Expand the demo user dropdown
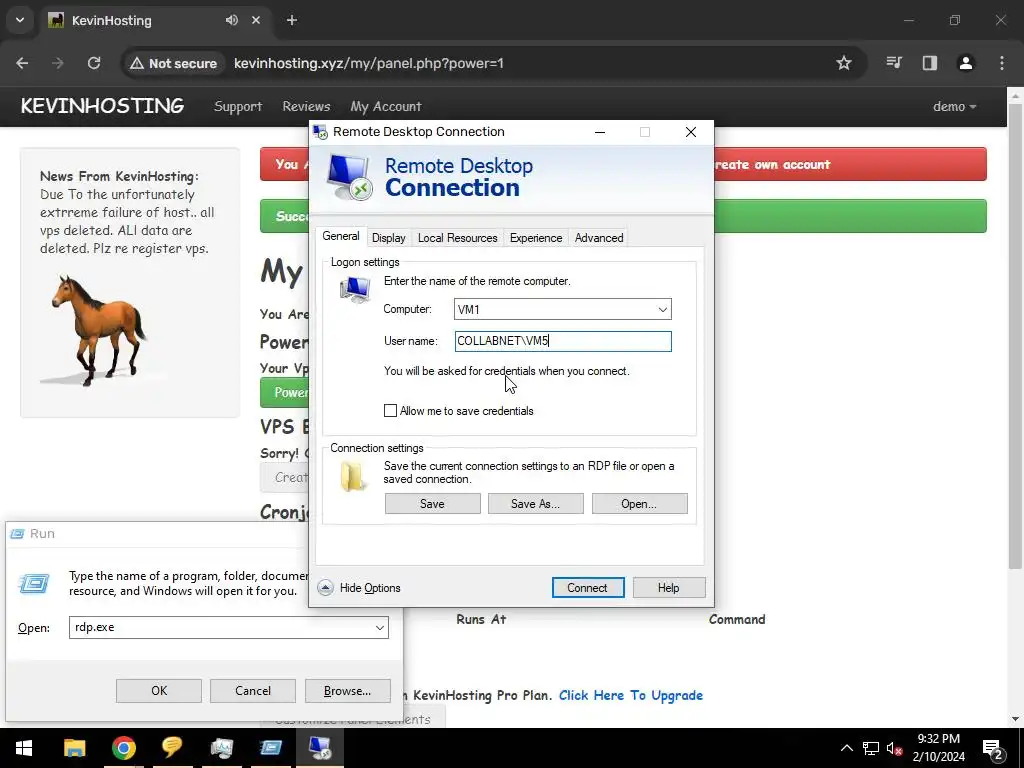 [954, 106]
